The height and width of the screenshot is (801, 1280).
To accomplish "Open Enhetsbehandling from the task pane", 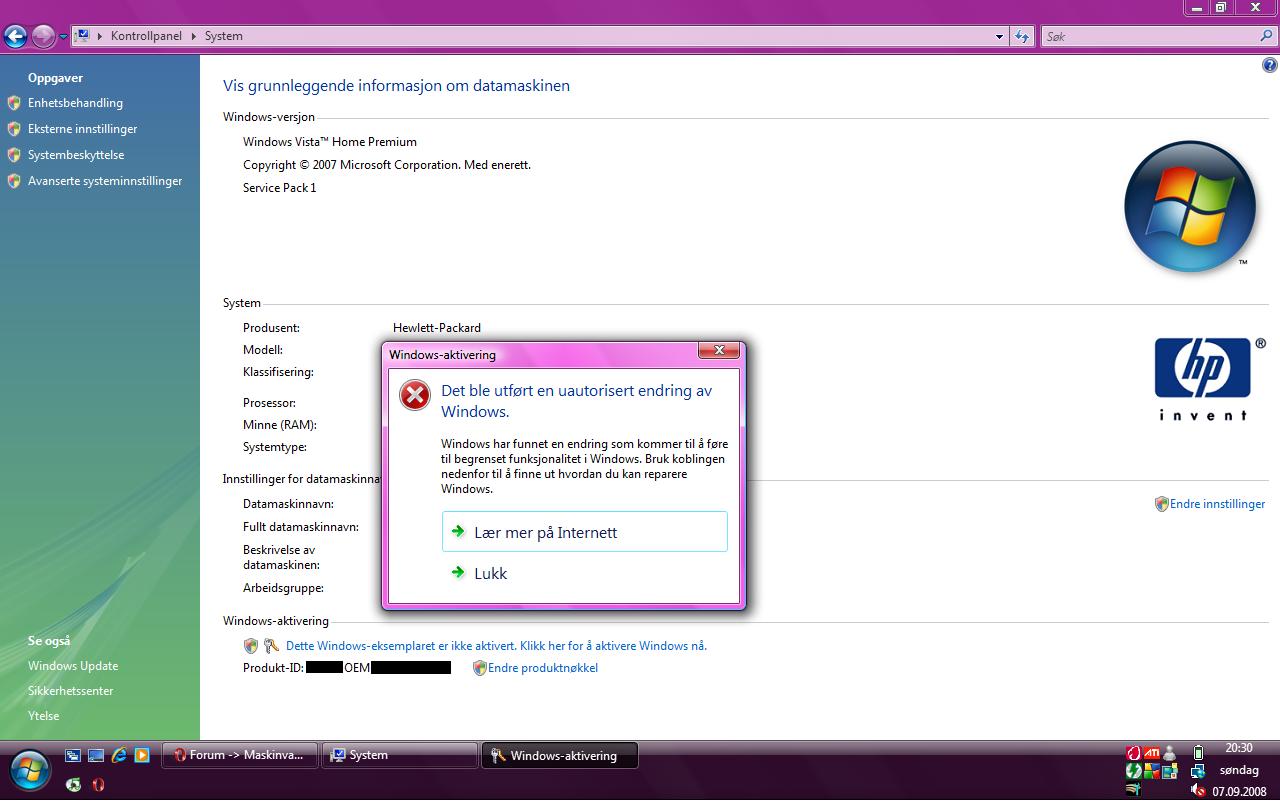I will (x=75, y=103).
